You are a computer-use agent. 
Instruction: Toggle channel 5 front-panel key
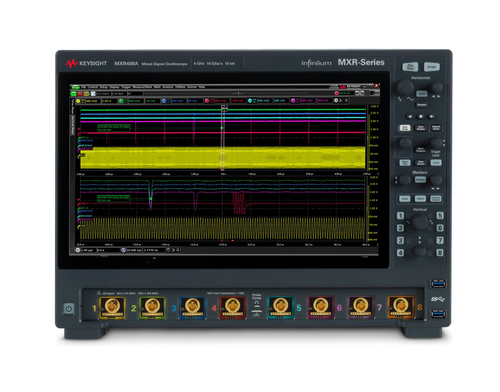[x=440, y=216]
